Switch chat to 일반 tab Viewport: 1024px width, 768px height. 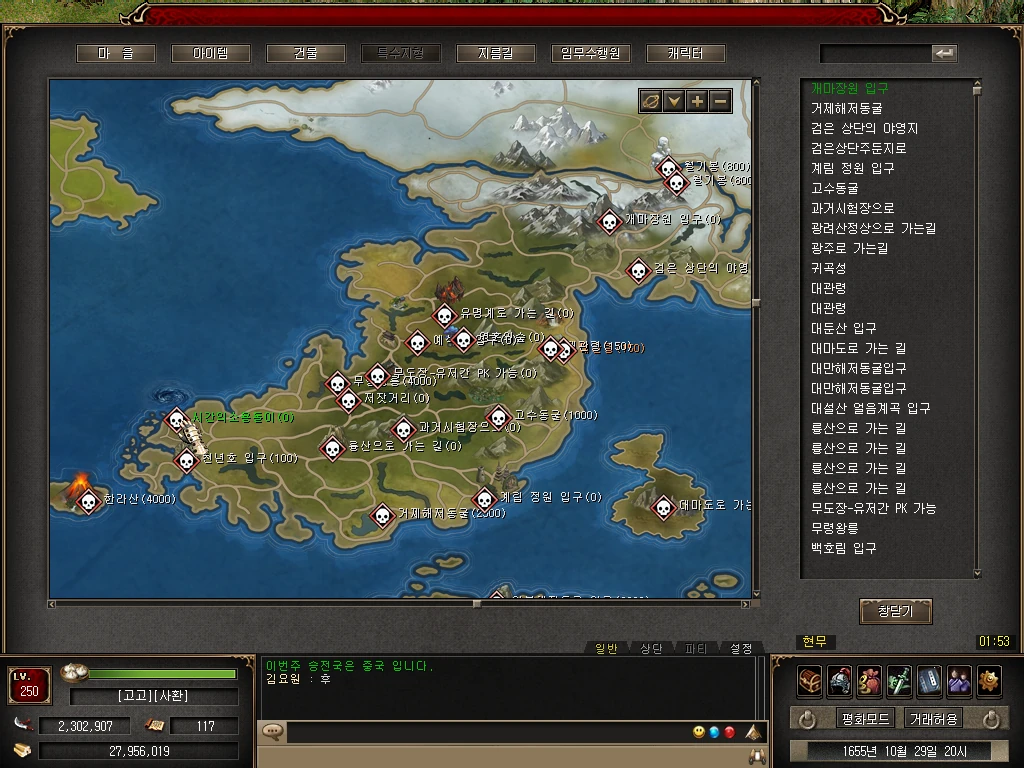coord(605,648)
